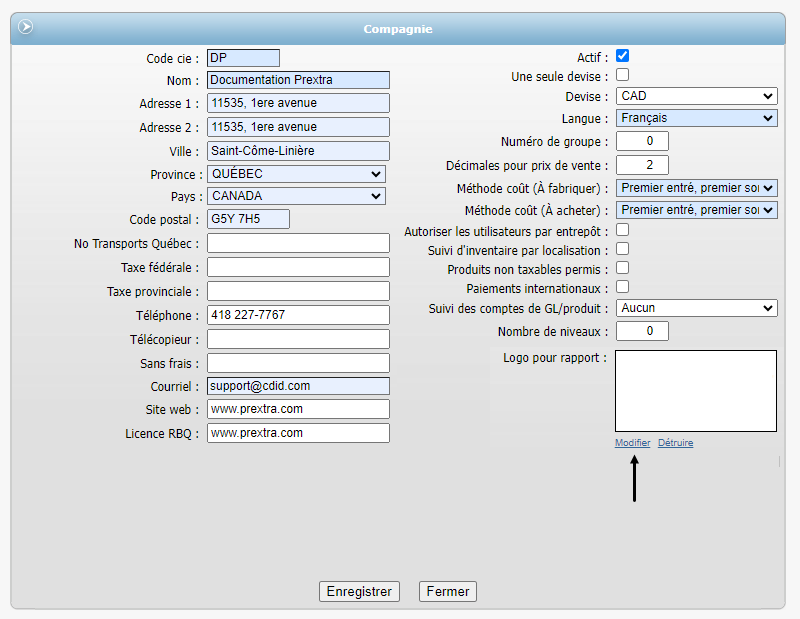
Task: Focus the Code cie field
Action: point(243,58)
